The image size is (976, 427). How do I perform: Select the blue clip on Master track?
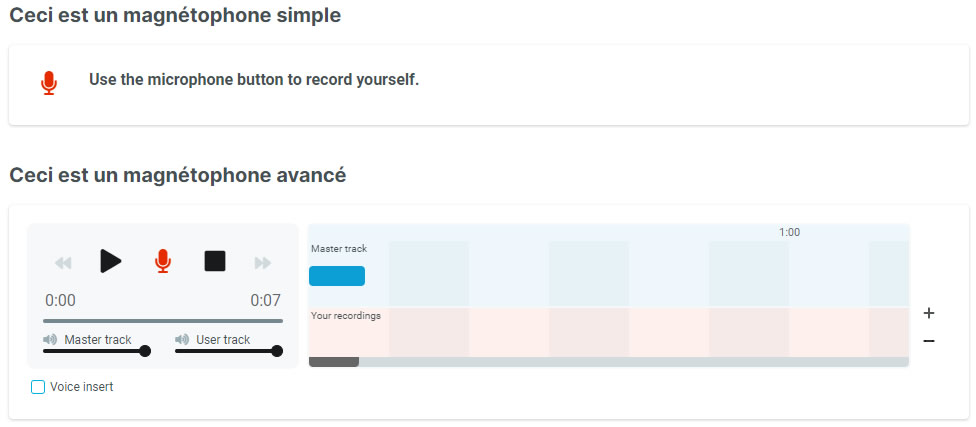tap(337, 276)
